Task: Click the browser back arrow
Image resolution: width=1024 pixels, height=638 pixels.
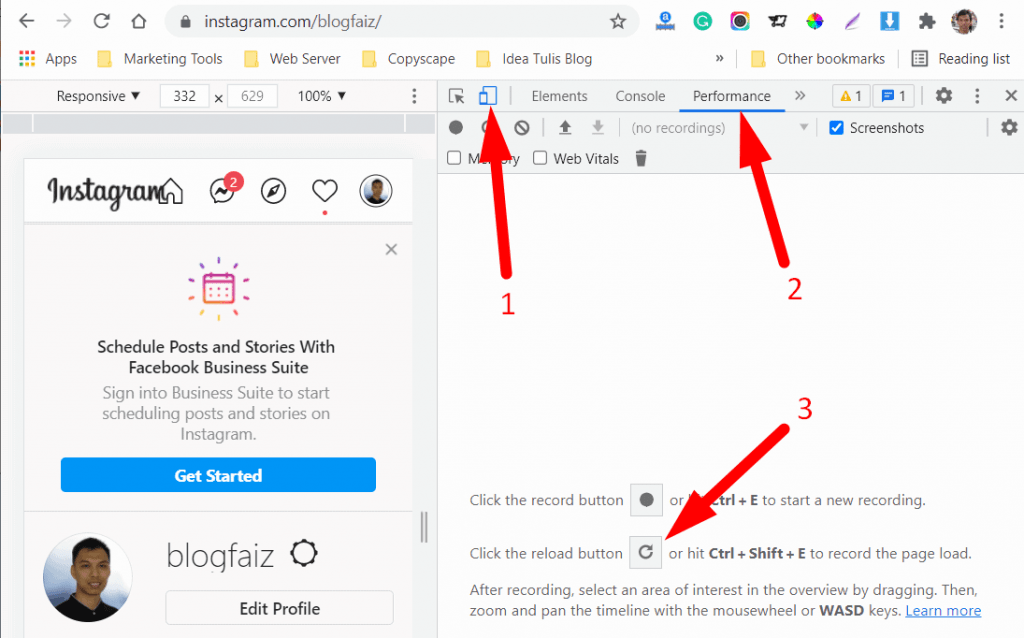Action: 27,21
